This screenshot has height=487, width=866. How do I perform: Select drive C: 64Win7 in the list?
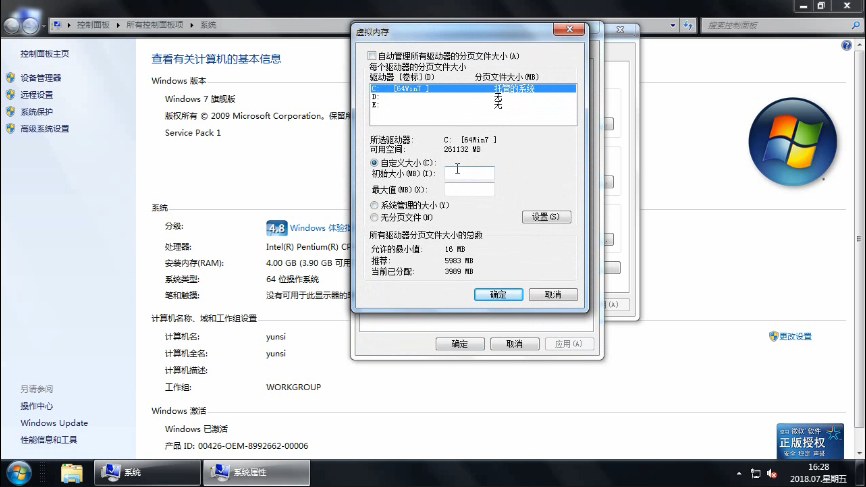(x=473, y=88)
